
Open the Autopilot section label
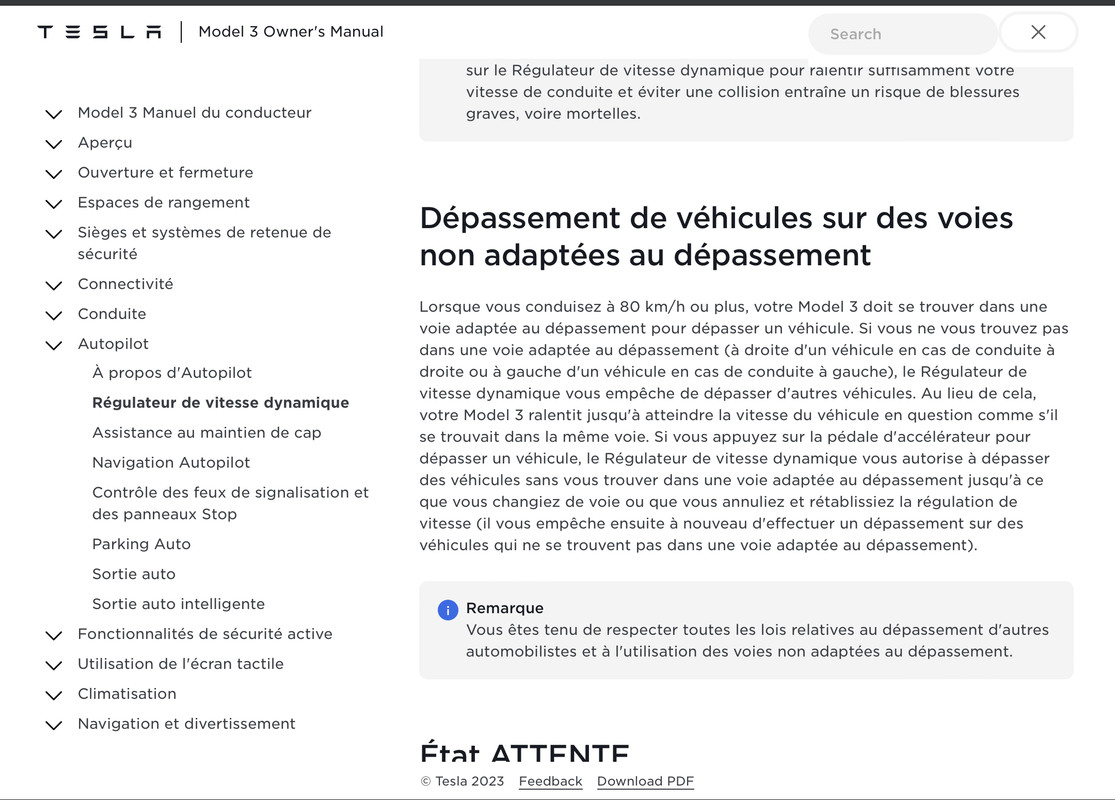tap(113, 343)
